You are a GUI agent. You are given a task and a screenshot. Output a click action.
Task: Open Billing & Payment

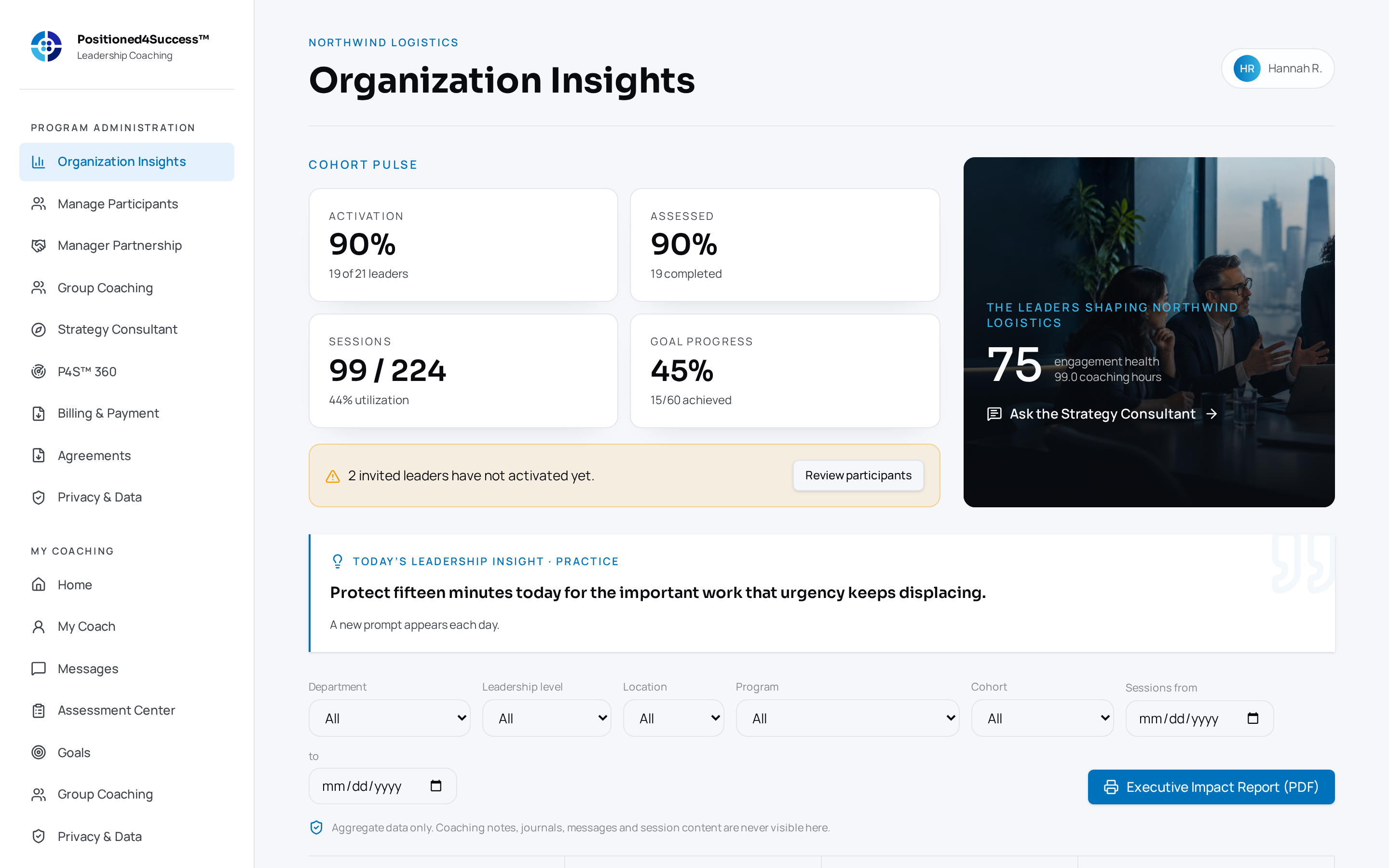[126, 413]
